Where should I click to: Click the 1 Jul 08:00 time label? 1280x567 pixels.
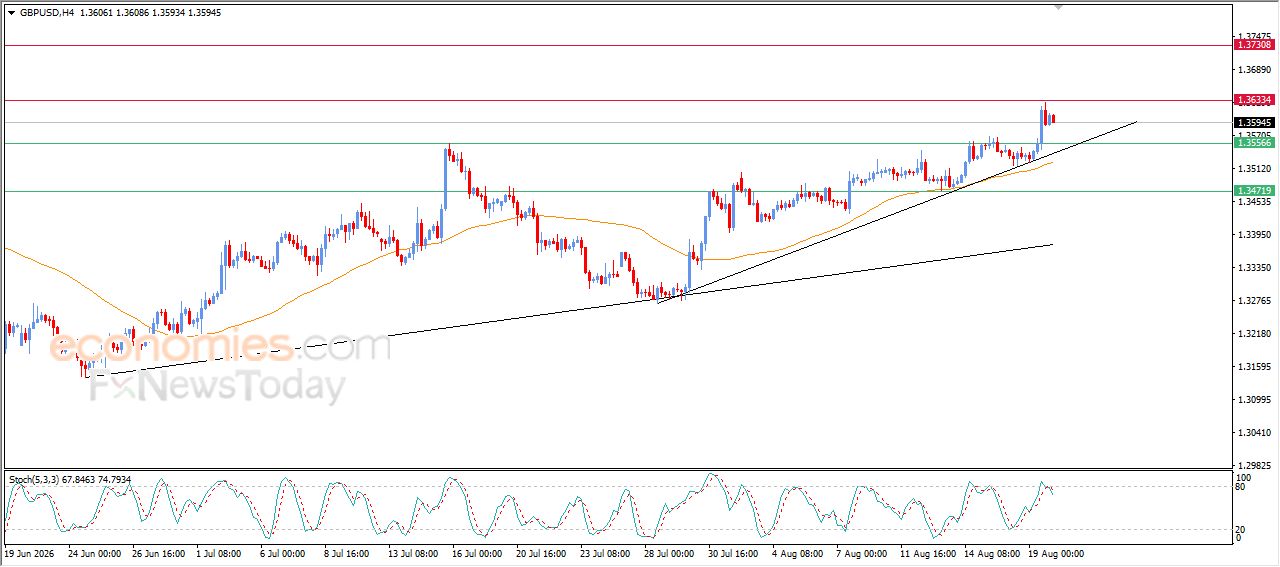[x=220, y=553]
